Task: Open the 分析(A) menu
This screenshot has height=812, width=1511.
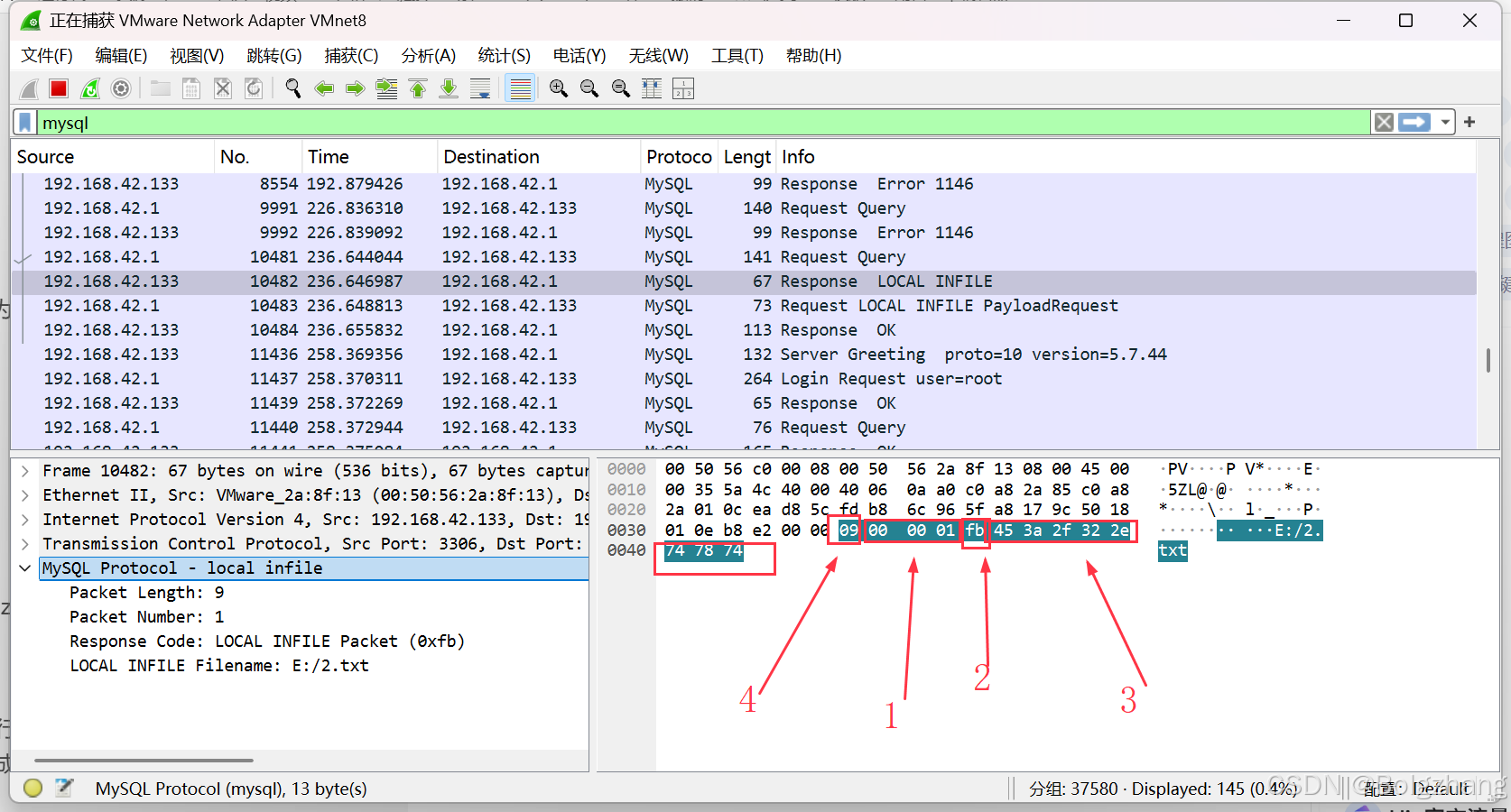Action: (429, 56)
